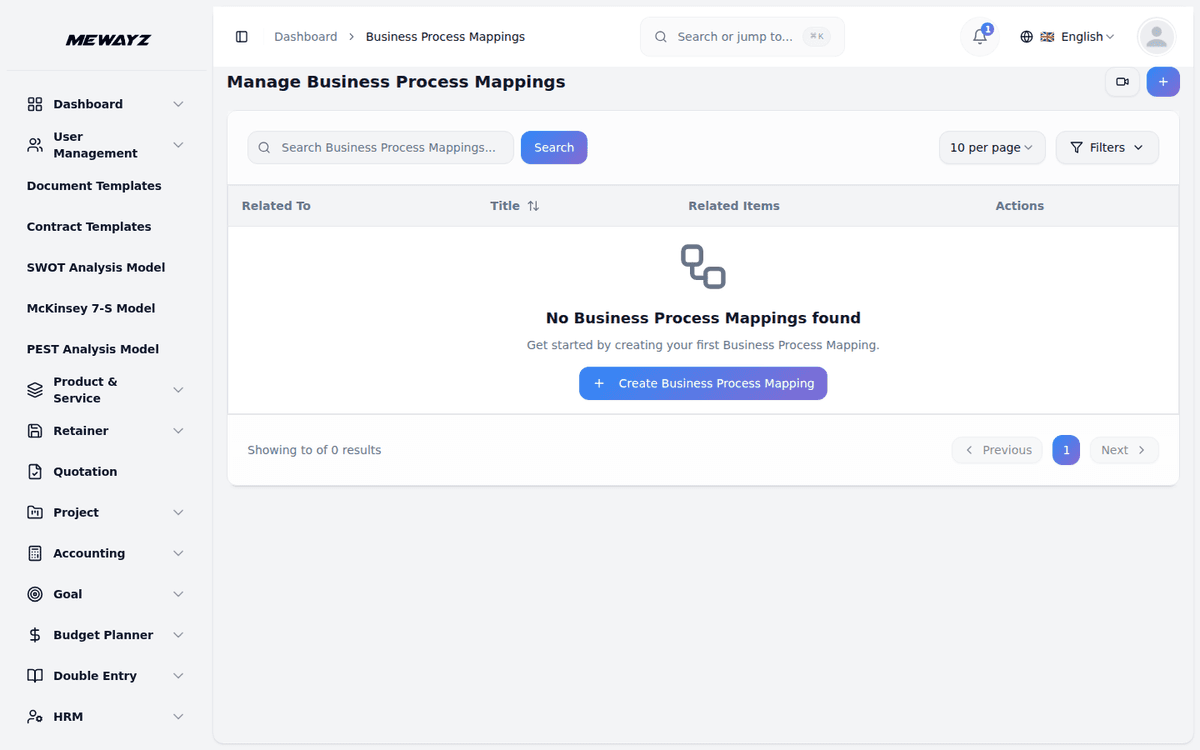Open the user avatar menu
Image resolution: width=1200 pixels, height=750 pixels.
click(1156, 37)
